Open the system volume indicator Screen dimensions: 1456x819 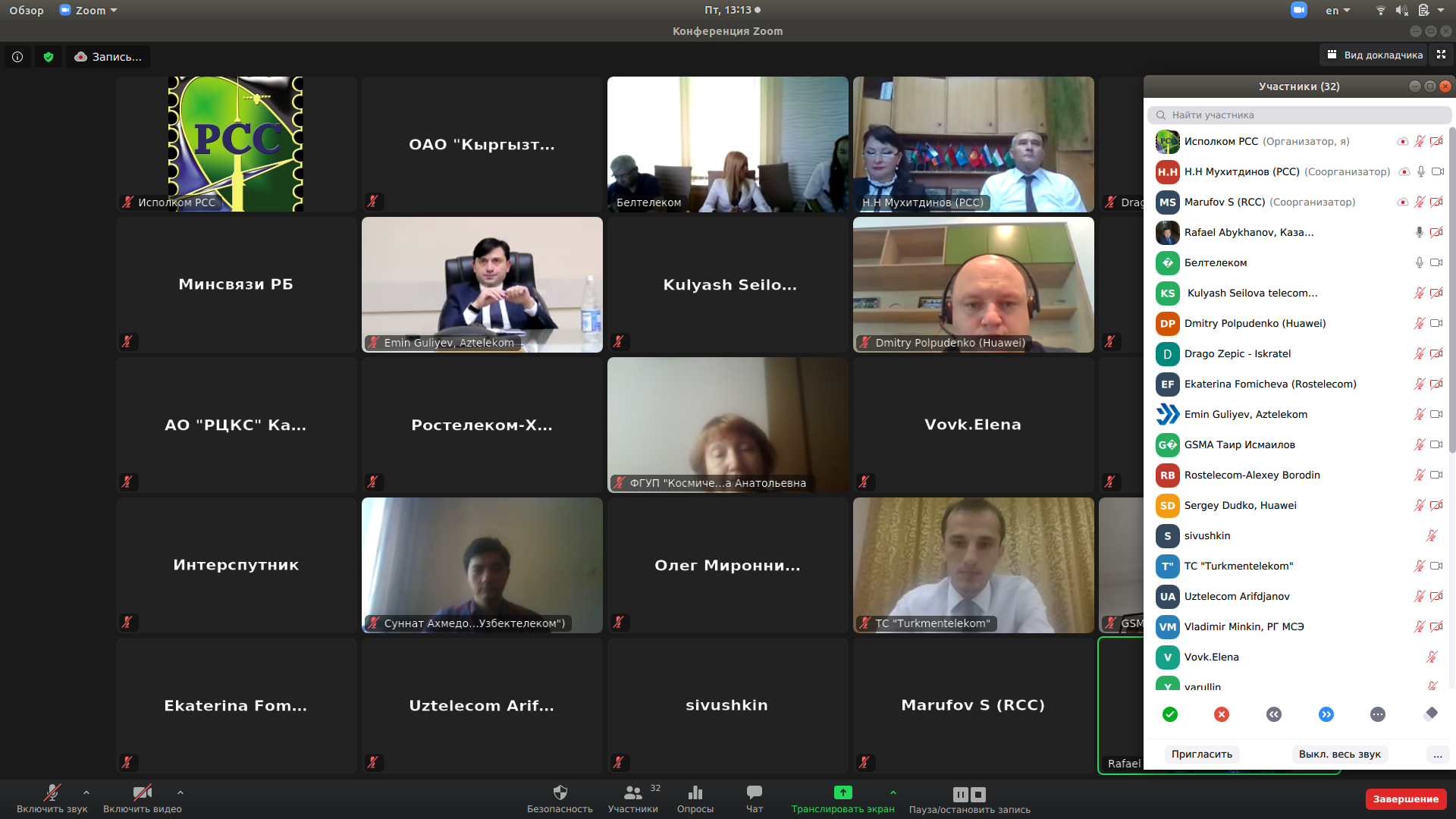coord(1401,11)
